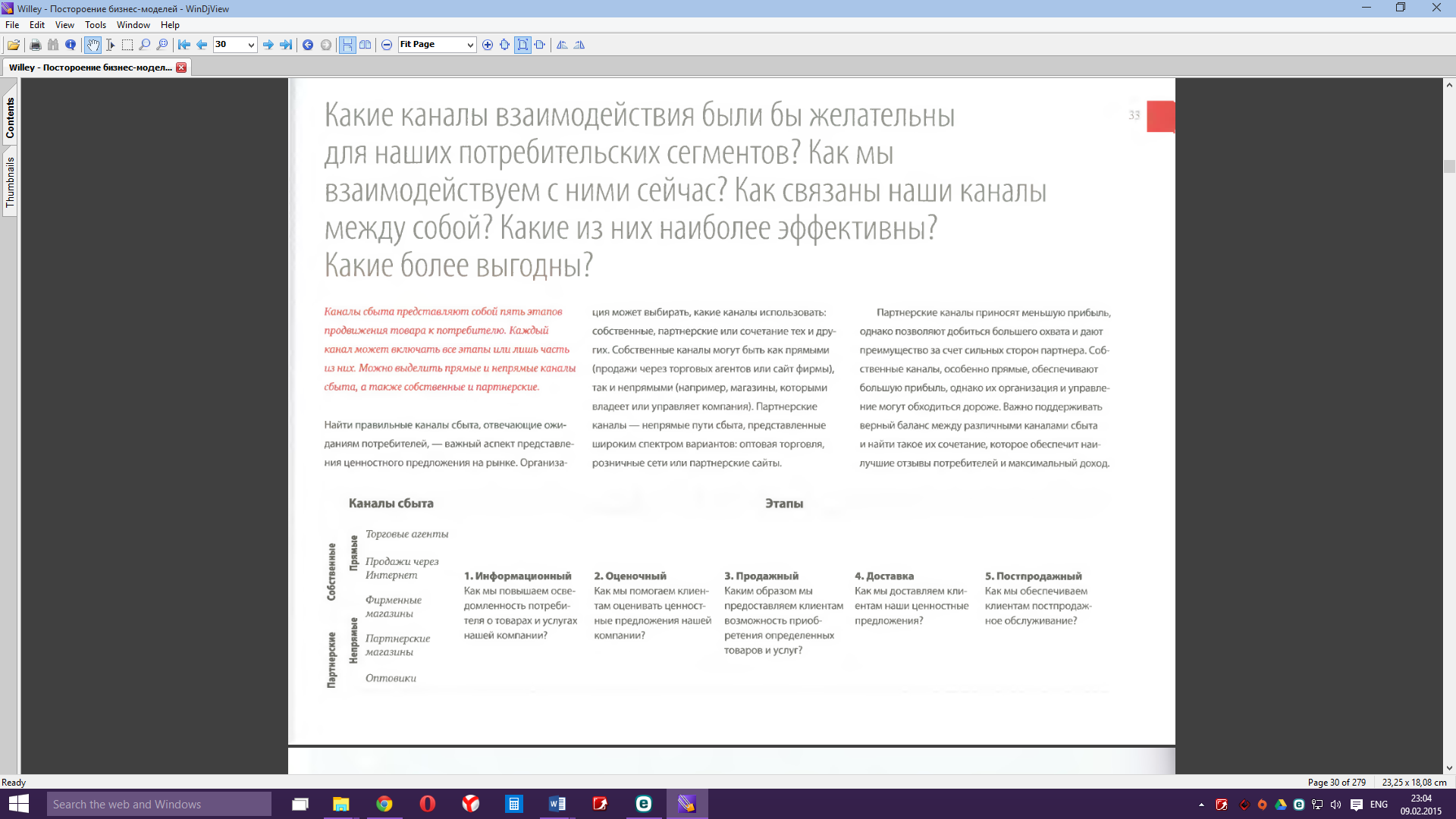This screenshot has height=819, width=1456.
Task: Open Opera browser from taskbar
Action: point(428,804)
